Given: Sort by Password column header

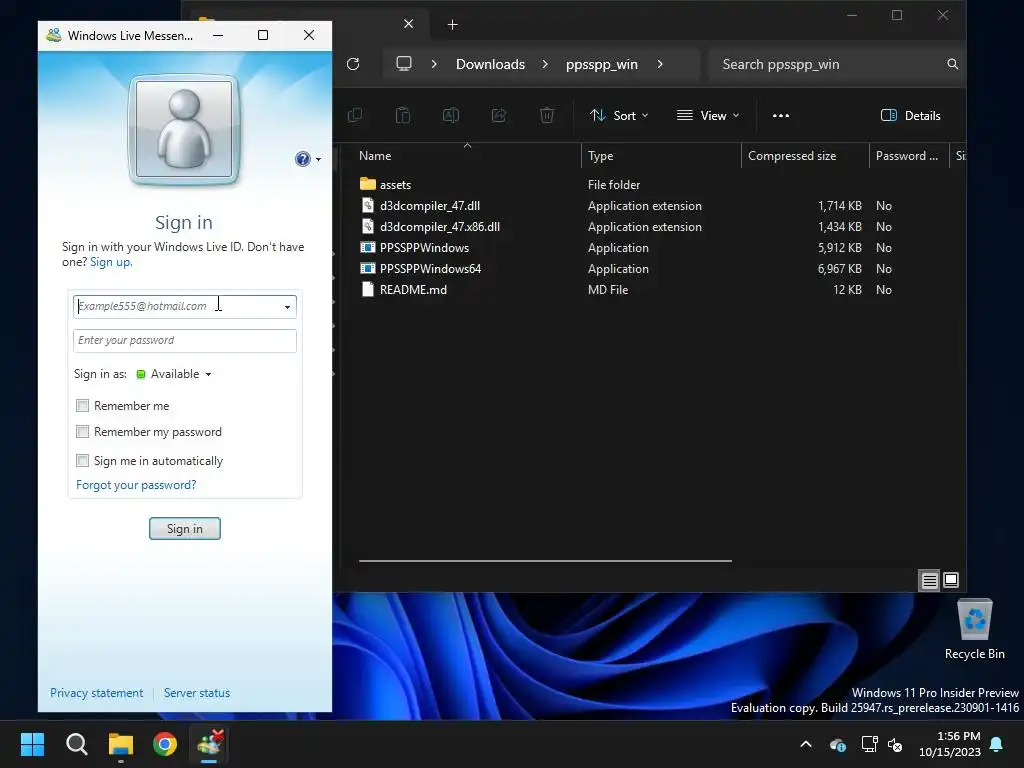Looking at the screenshot, I should [x=908, y=155].
